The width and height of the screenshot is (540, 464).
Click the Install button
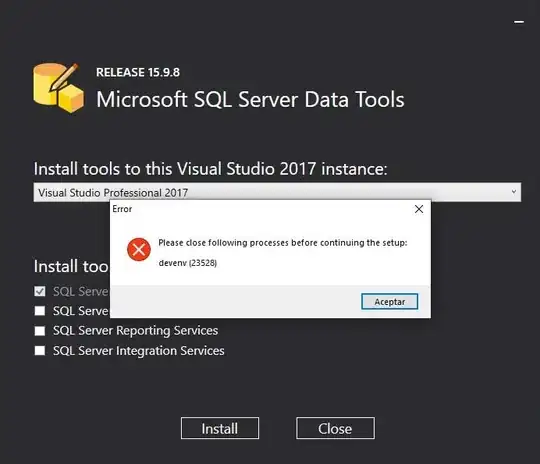pyautogui.click(x=220, y=428)
